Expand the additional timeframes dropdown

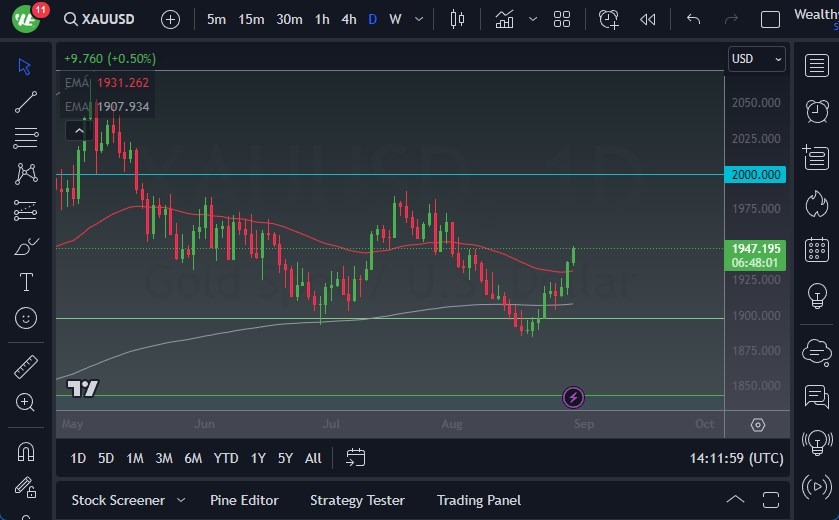[418, 19]
